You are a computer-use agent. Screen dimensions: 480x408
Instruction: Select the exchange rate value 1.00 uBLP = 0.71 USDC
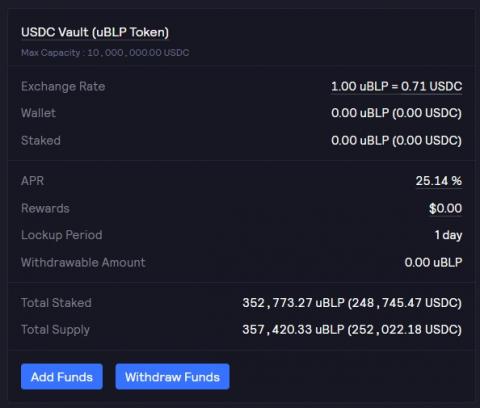coord(396,86)
